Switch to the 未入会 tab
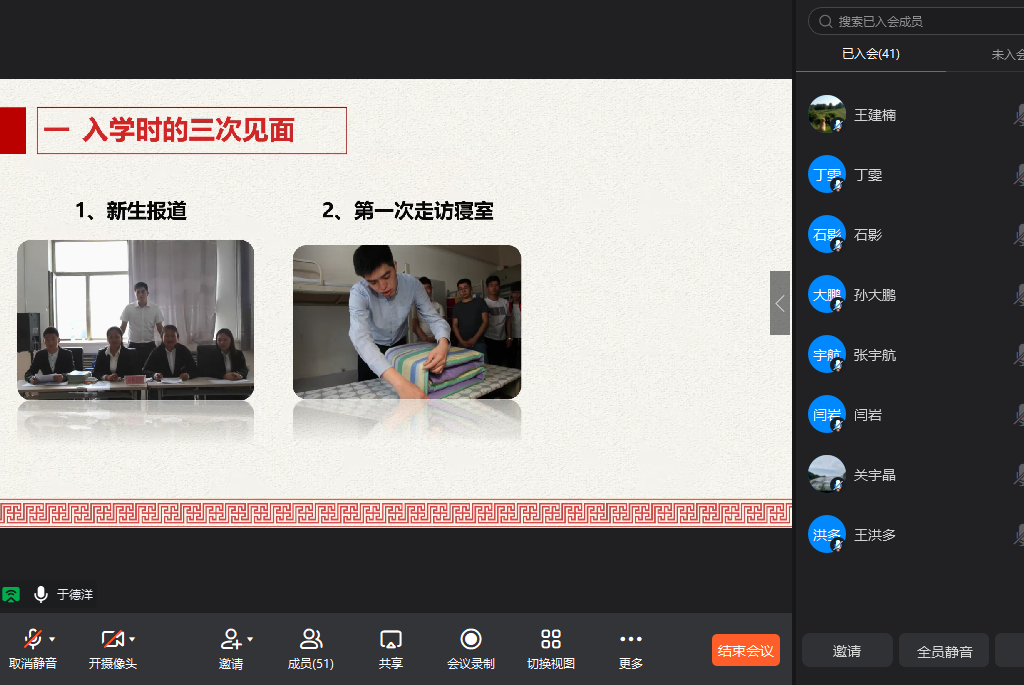Screen dimensions: 1024x685 (x=1006, y=54)
